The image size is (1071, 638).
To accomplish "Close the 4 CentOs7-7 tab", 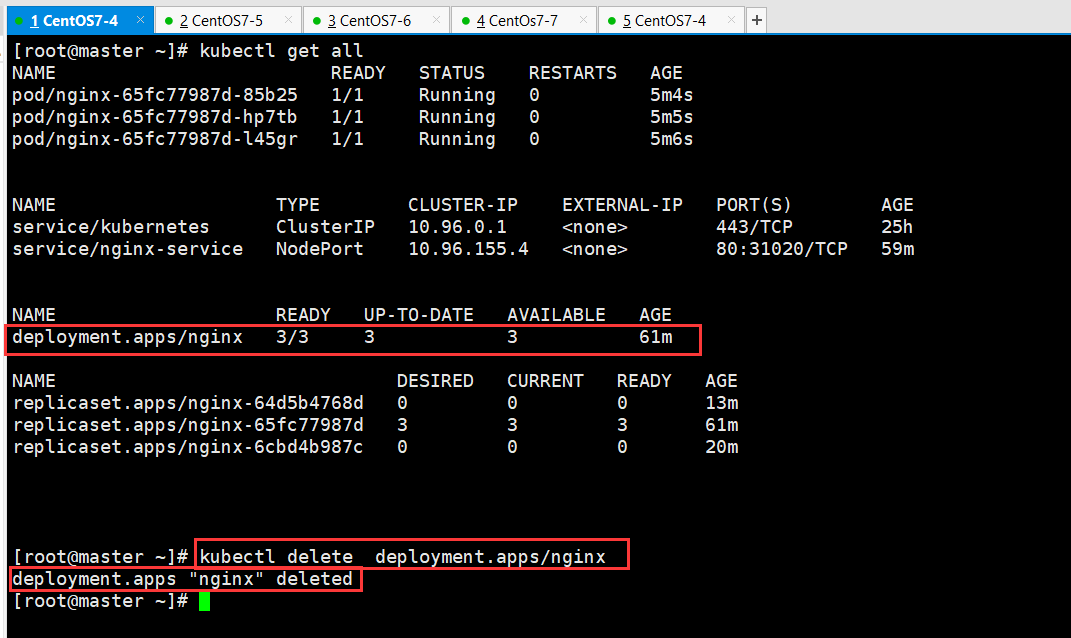I will (x=583, y=20).
